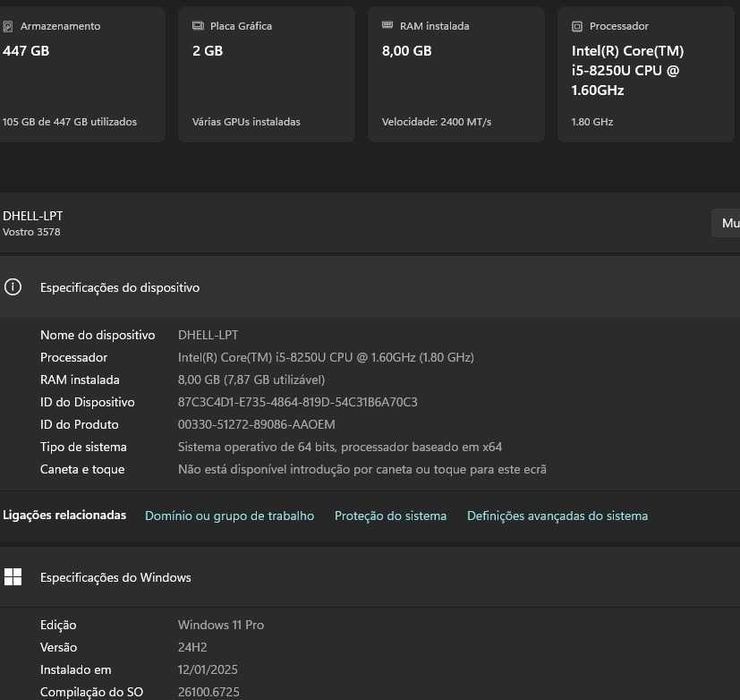Select the OS build value 26100.6725

209,692
